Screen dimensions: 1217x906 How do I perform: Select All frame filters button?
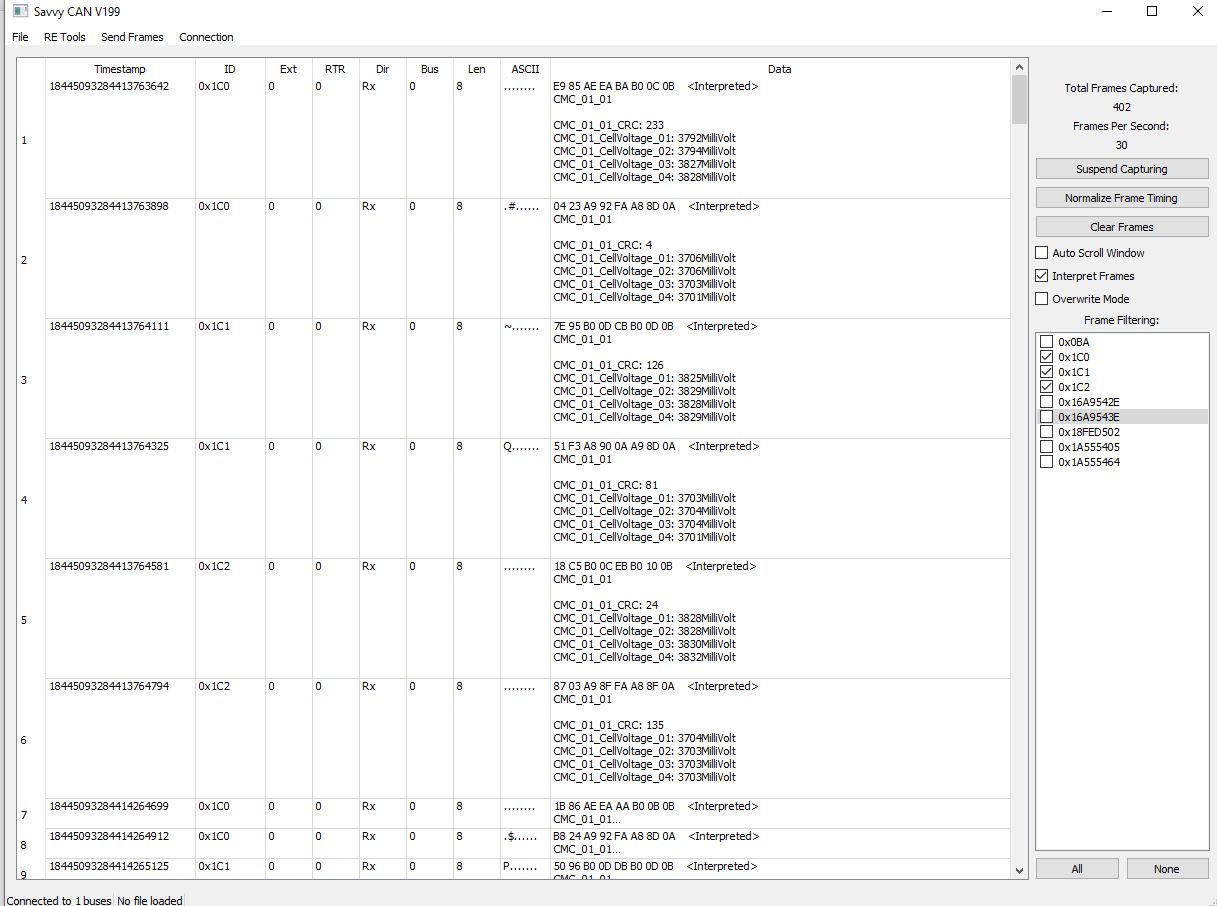point(1076,869)
